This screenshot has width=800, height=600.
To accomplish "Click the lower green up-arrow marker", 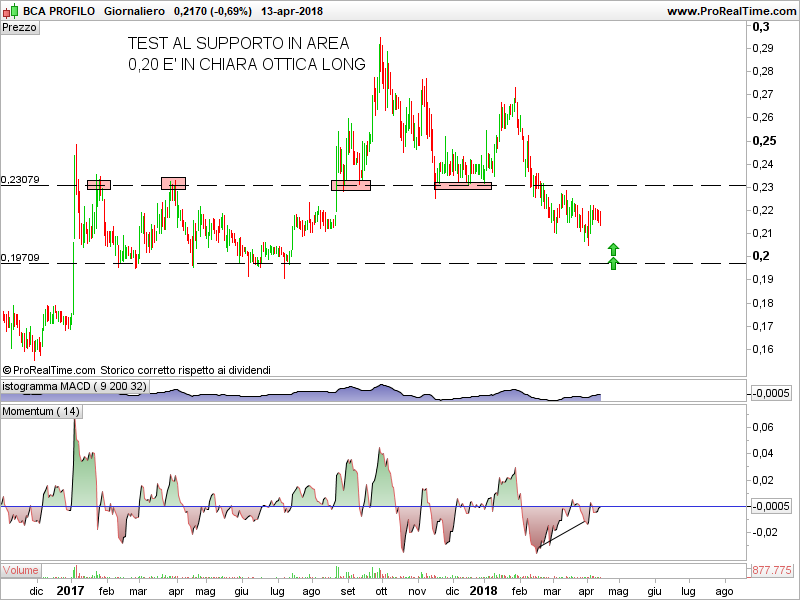I will click(x=614, y=263).
